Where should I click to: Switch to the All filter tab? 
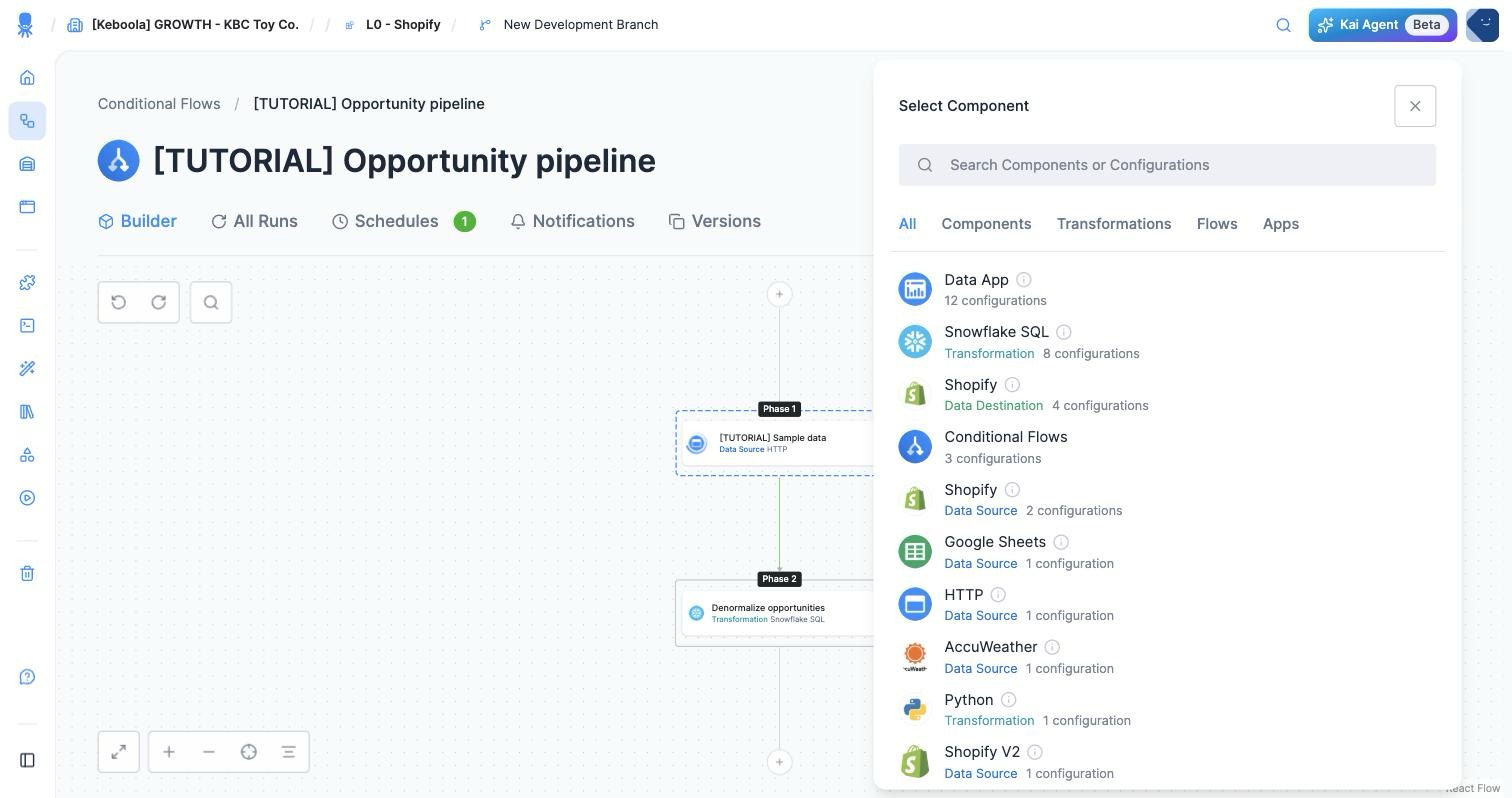click(x=907, y=224)
